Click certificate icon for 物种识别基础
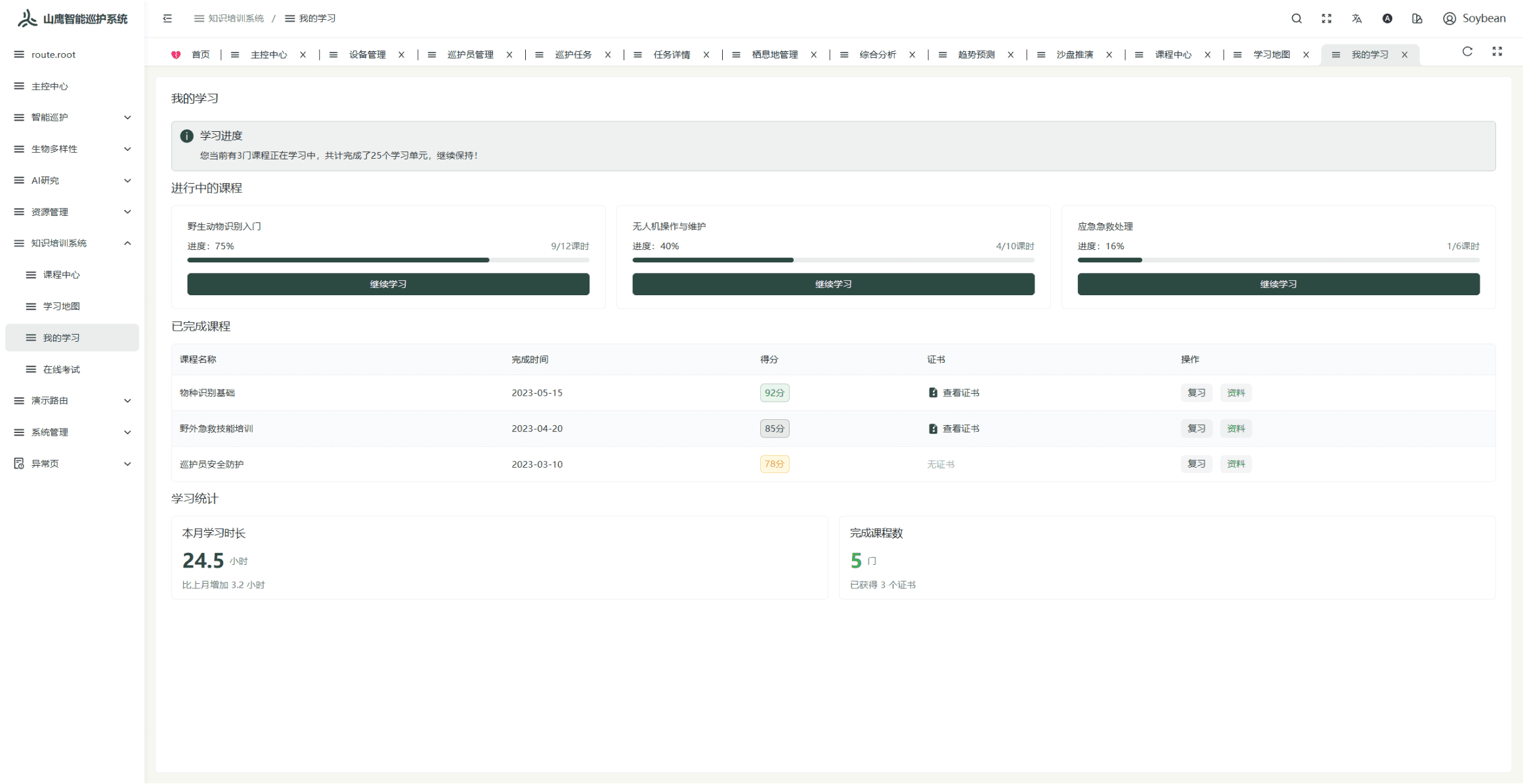 tap(932, 392)
